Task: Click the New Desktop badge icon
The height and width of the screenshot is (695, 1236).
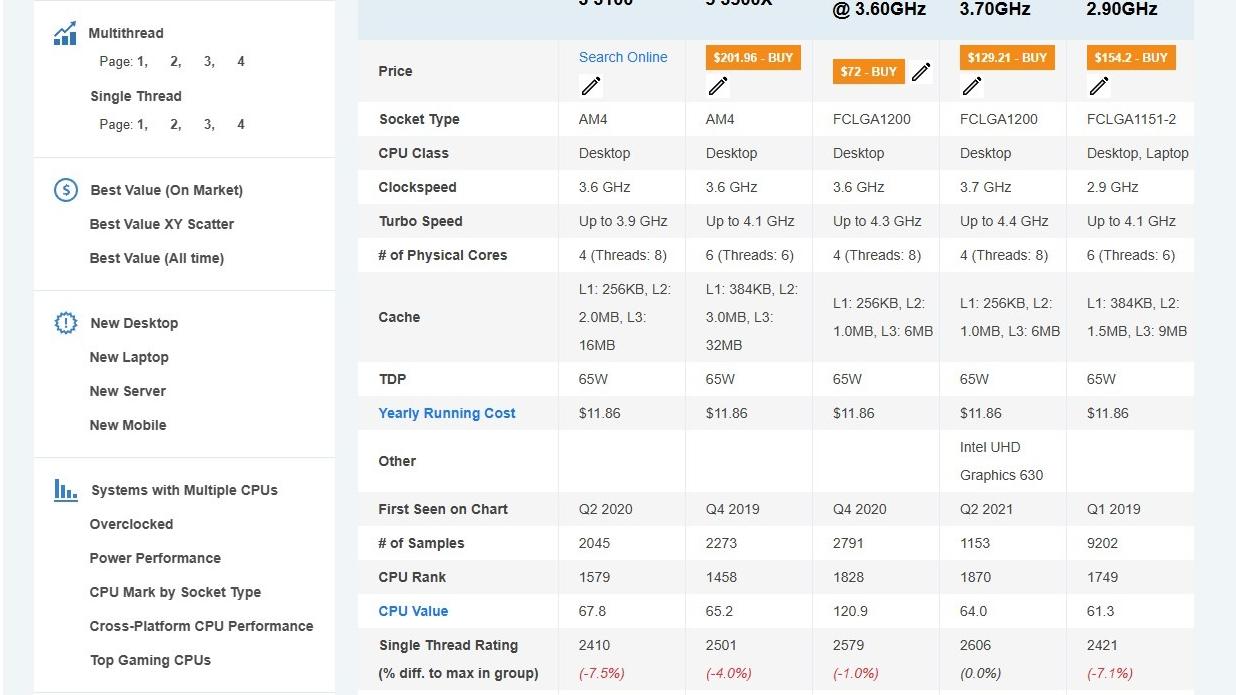Action: tap(65, 323)
